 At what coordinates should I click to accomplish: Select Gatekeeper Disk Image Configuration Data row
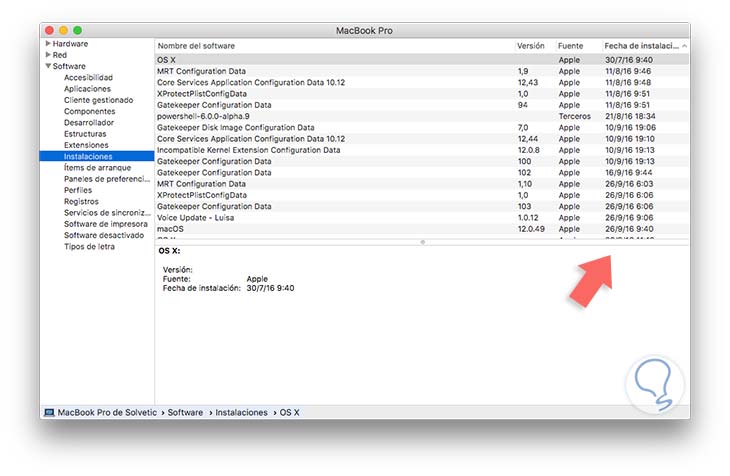422,127
